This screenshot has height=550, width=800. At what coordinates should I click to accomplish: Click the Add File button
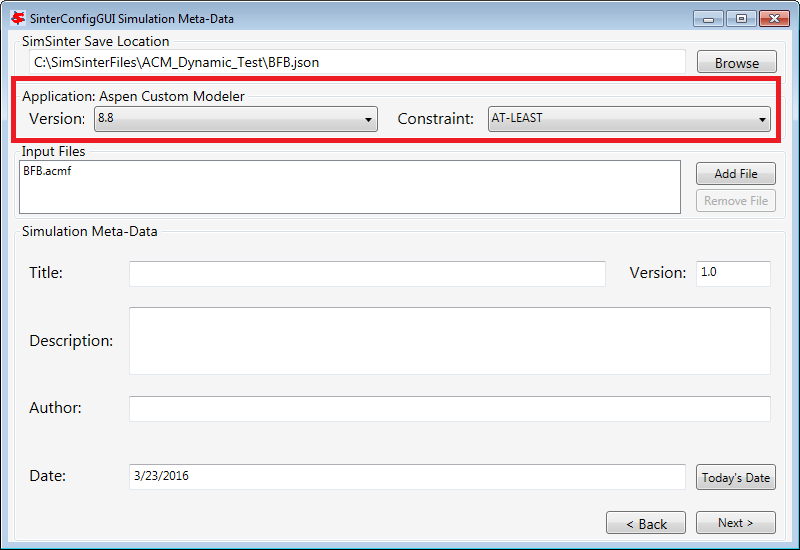click(736, 173)
